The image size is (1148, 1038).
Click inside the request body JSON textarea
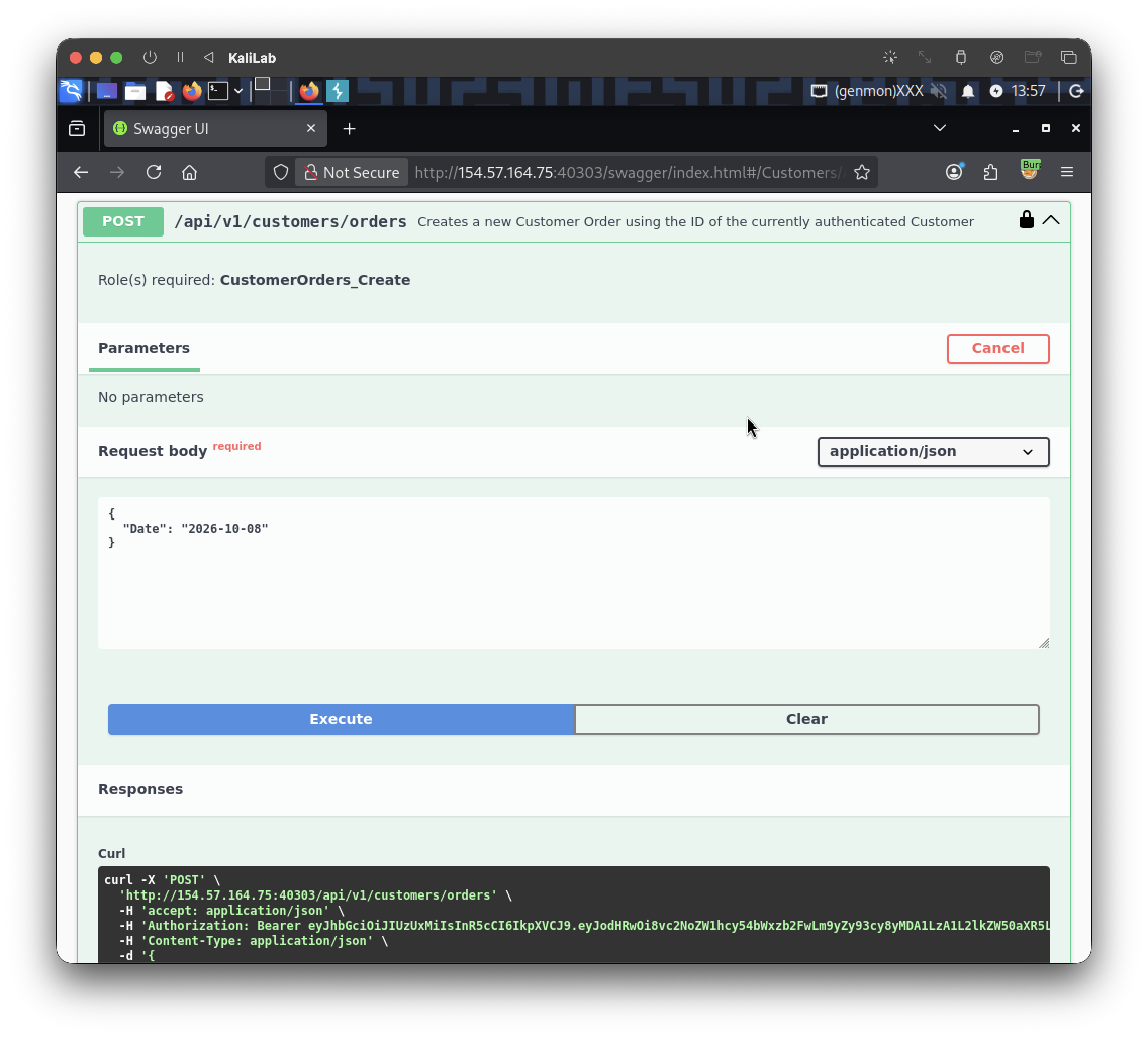coord(573,573)
